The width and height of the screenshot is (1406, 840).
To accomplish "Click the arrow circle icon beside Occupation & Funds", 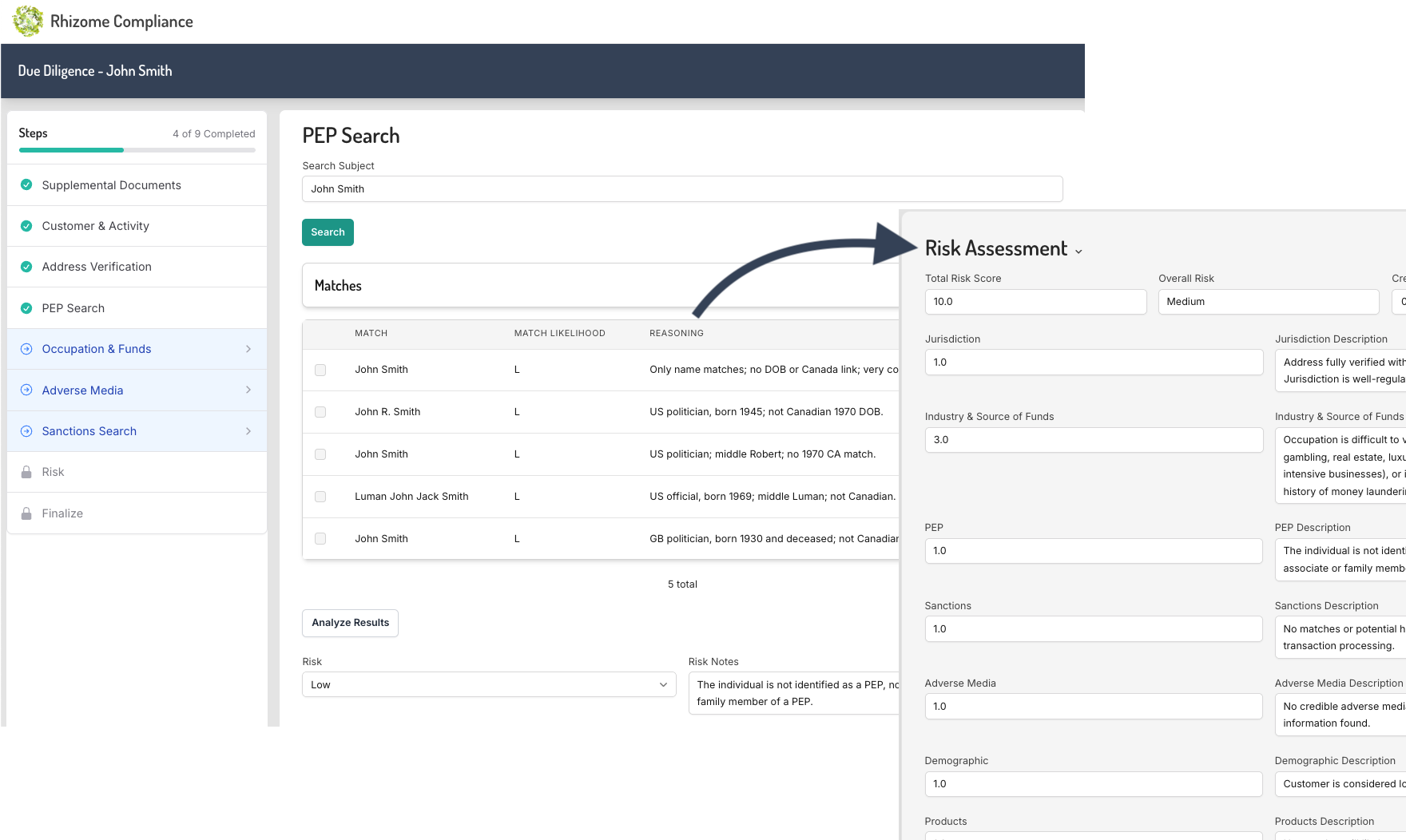I will (26, 349).
